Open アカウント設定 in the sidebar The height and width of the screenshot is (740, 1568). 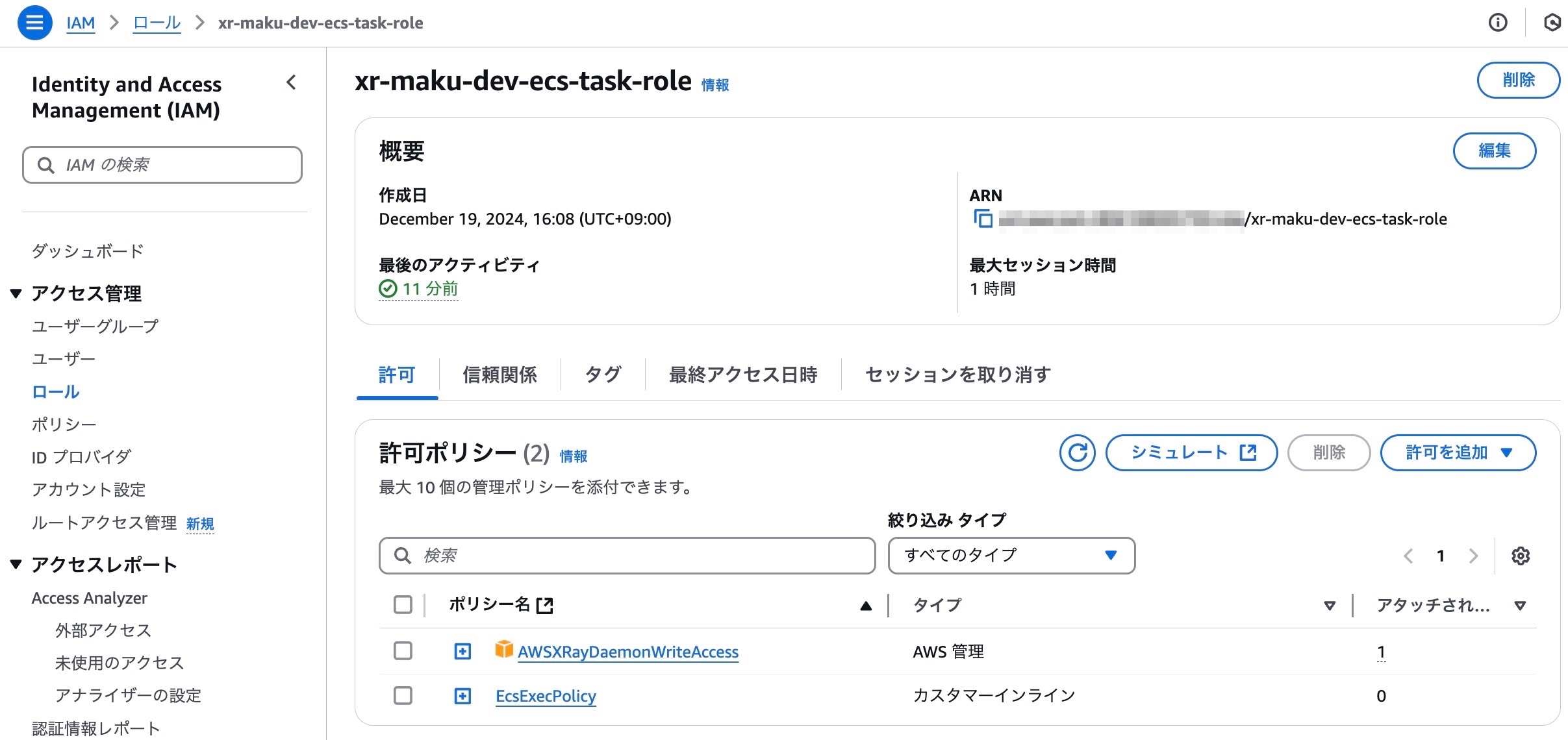click(88, 489)
